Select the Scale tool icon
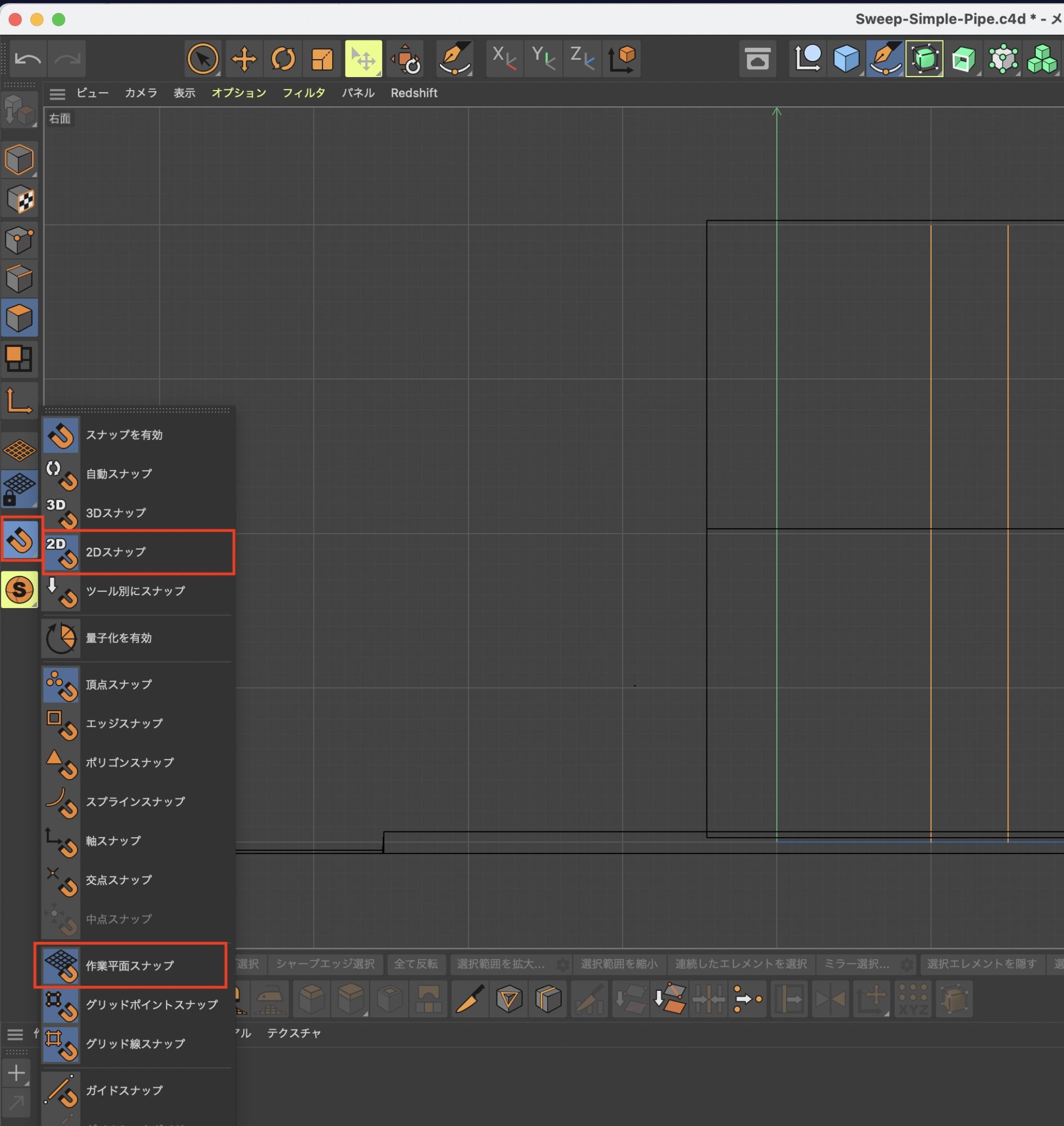1064x1126 pixels. 322,59
